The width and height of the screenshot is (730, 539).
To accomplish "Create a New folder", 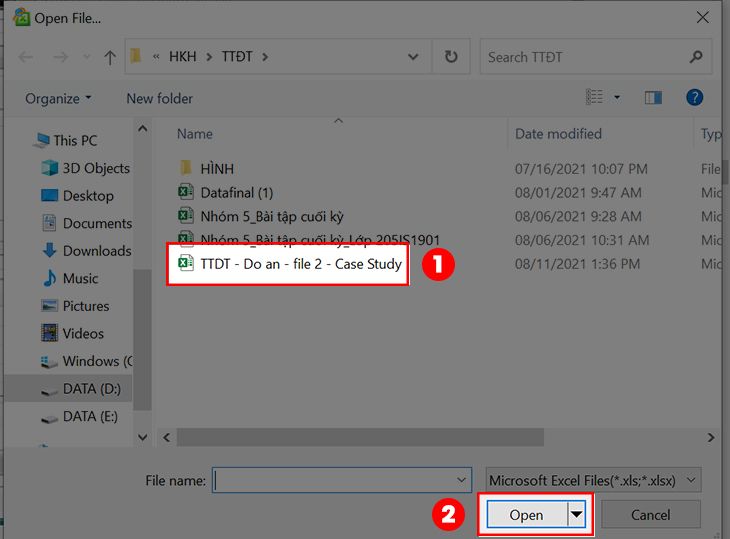I will [159, 98].
